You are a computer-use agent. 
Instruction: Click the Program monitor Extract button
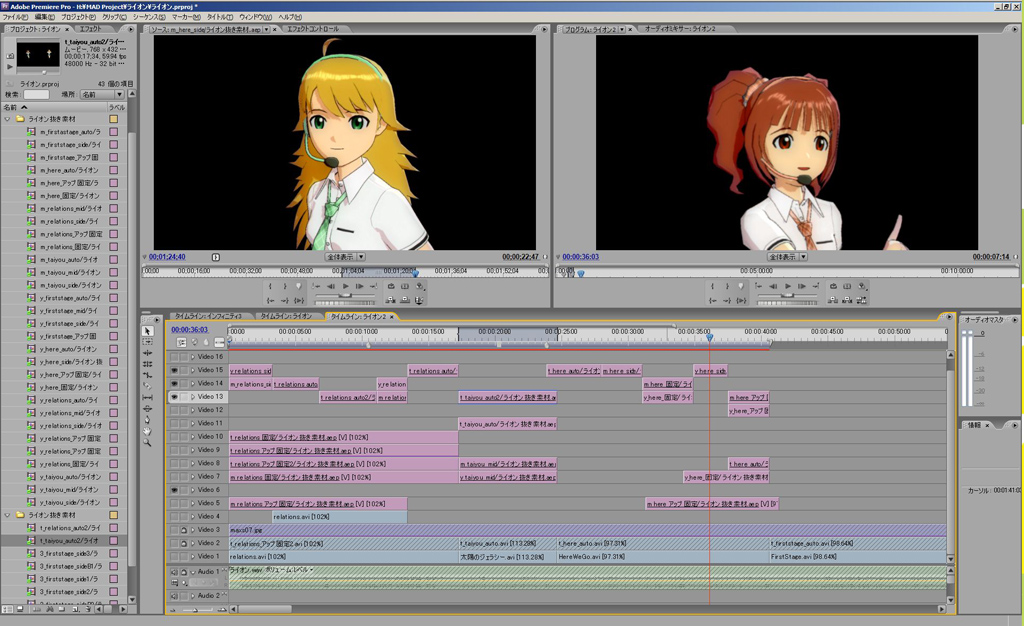point(847,300)
